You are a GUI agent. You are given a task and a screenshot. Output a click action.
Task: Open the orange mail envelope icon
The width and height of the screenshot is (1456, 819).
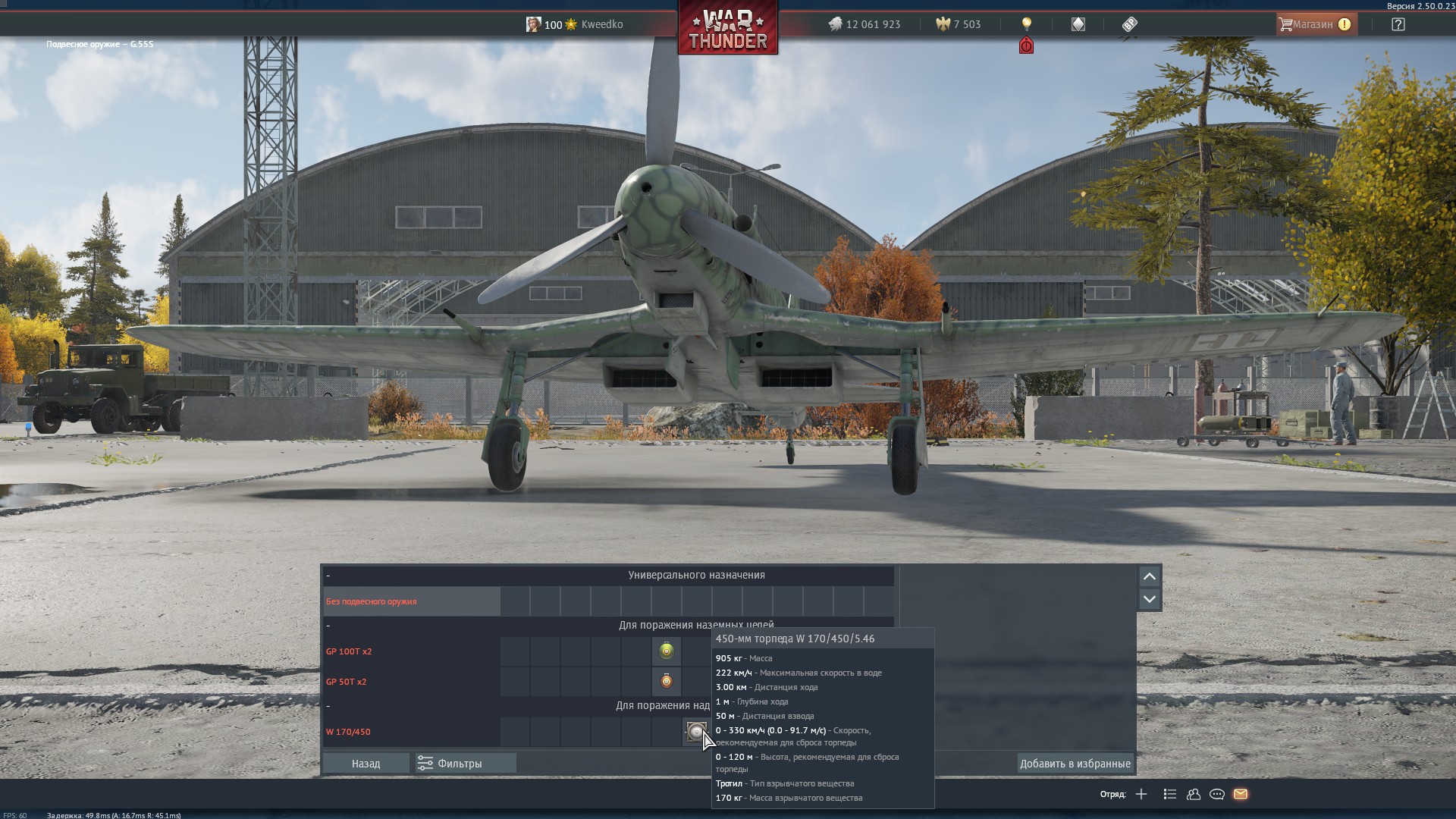(1240, 794)
